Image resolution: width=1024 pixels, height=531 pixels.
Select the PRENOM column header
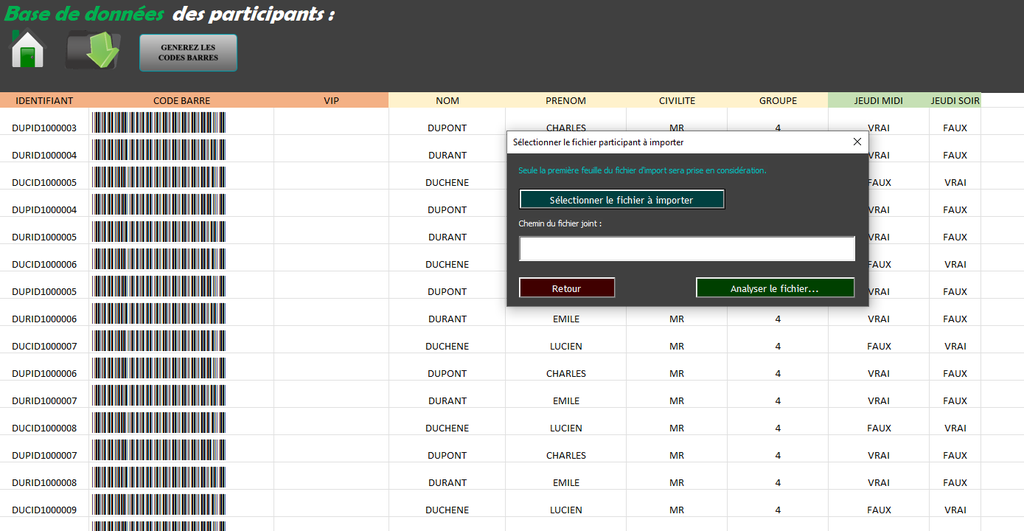[x=566, y=101]
